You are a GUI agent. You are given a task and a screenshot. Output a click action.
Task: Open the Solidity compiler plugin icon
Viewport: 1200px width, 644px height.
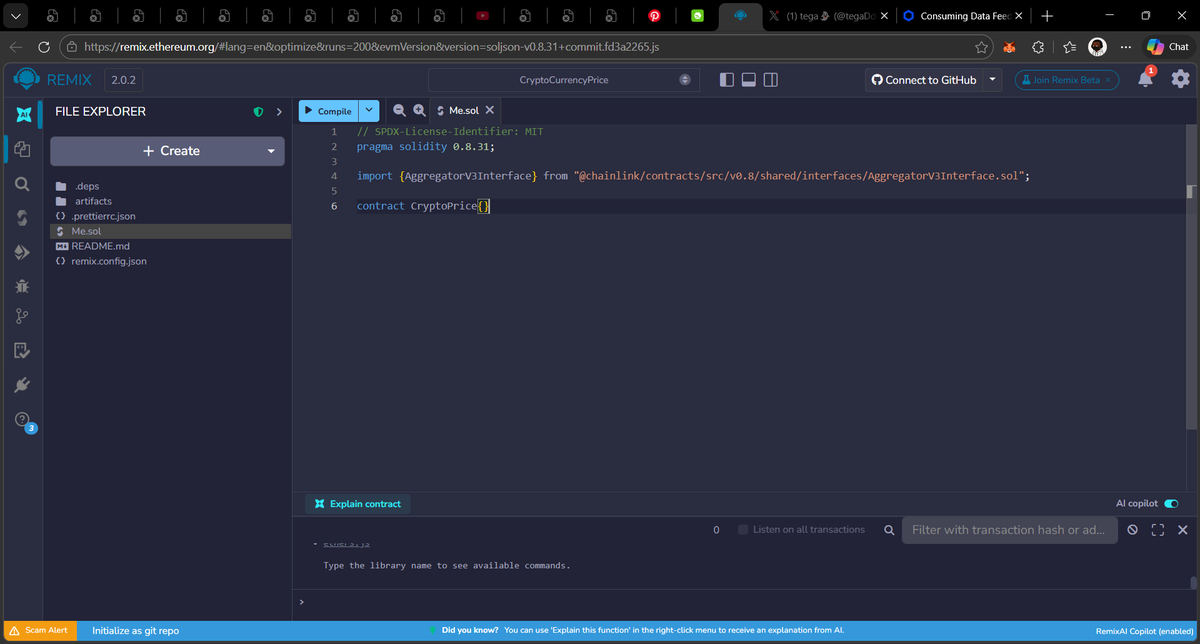tap(22, 218)
